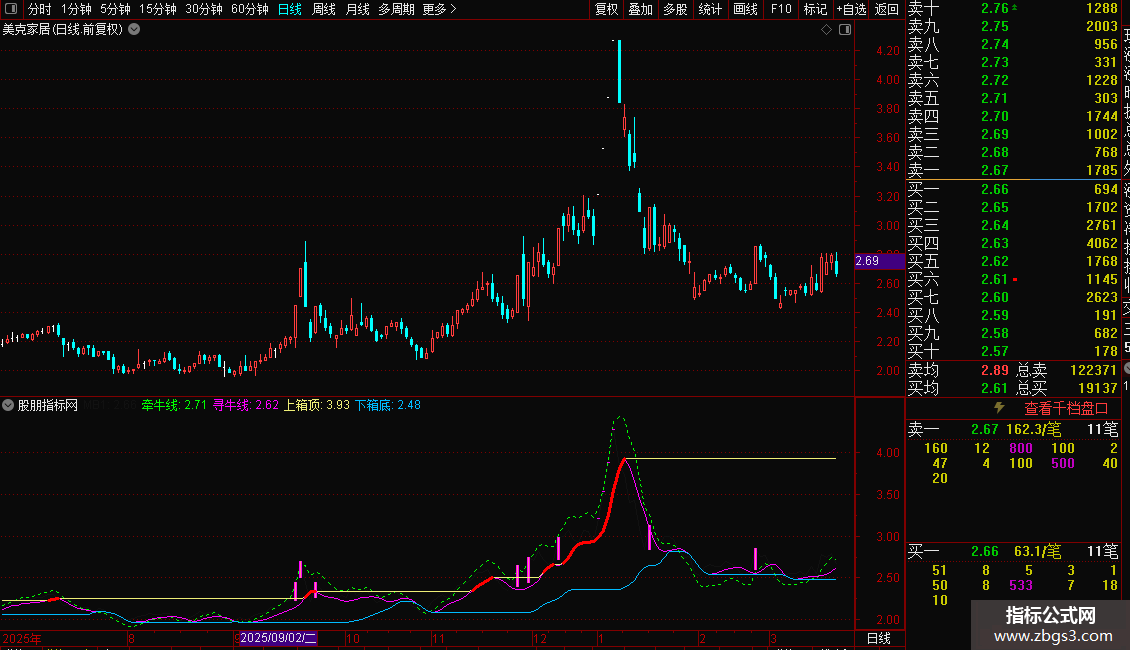The width and height of the screenshot is (1130, 650).
Task: Click the 63.1/笔 value in 买一 detail
Action: pyautogui.click(x=1037, y=551)
